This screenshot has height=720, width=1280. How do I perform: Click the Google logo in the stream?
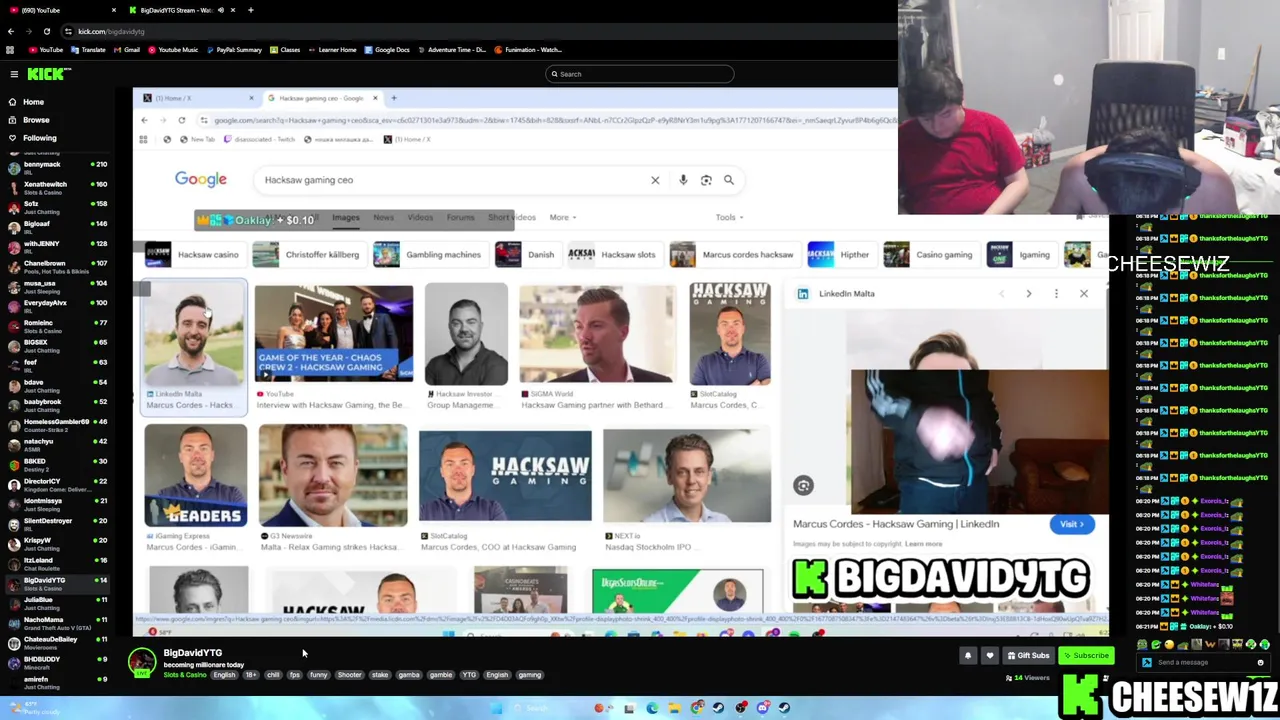pos(201,179)
